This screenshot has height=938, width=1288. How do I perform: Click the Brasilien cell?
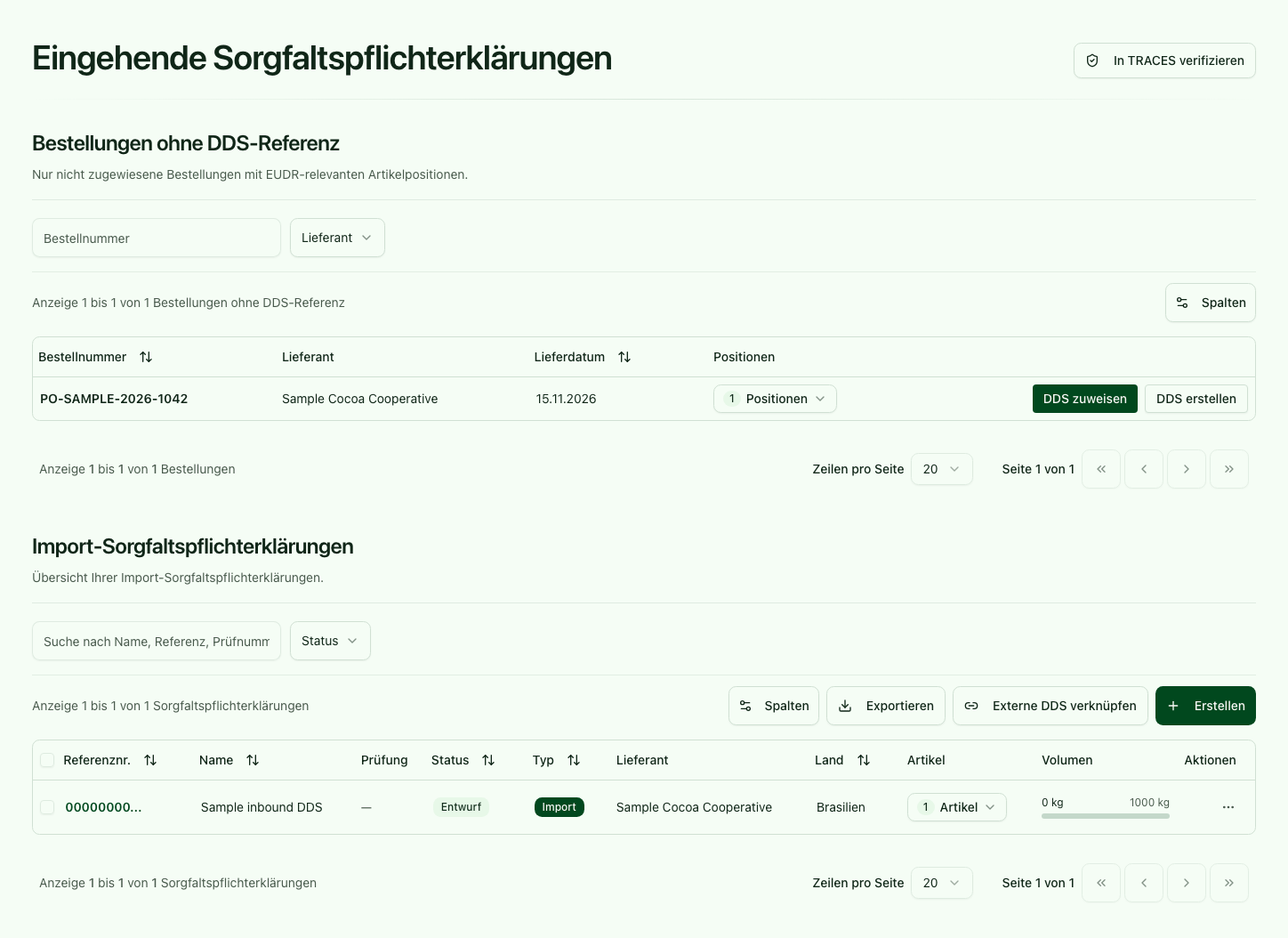841,807
